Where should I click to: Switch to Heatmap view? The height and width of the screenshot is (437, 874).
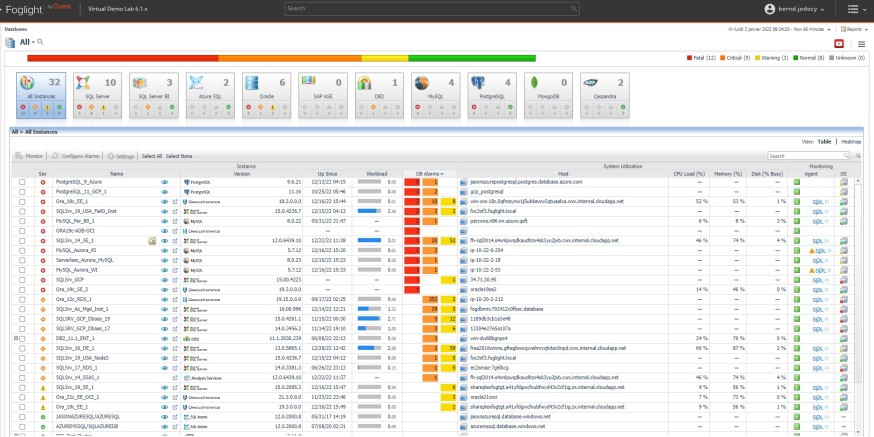click(x=851, y=142)
